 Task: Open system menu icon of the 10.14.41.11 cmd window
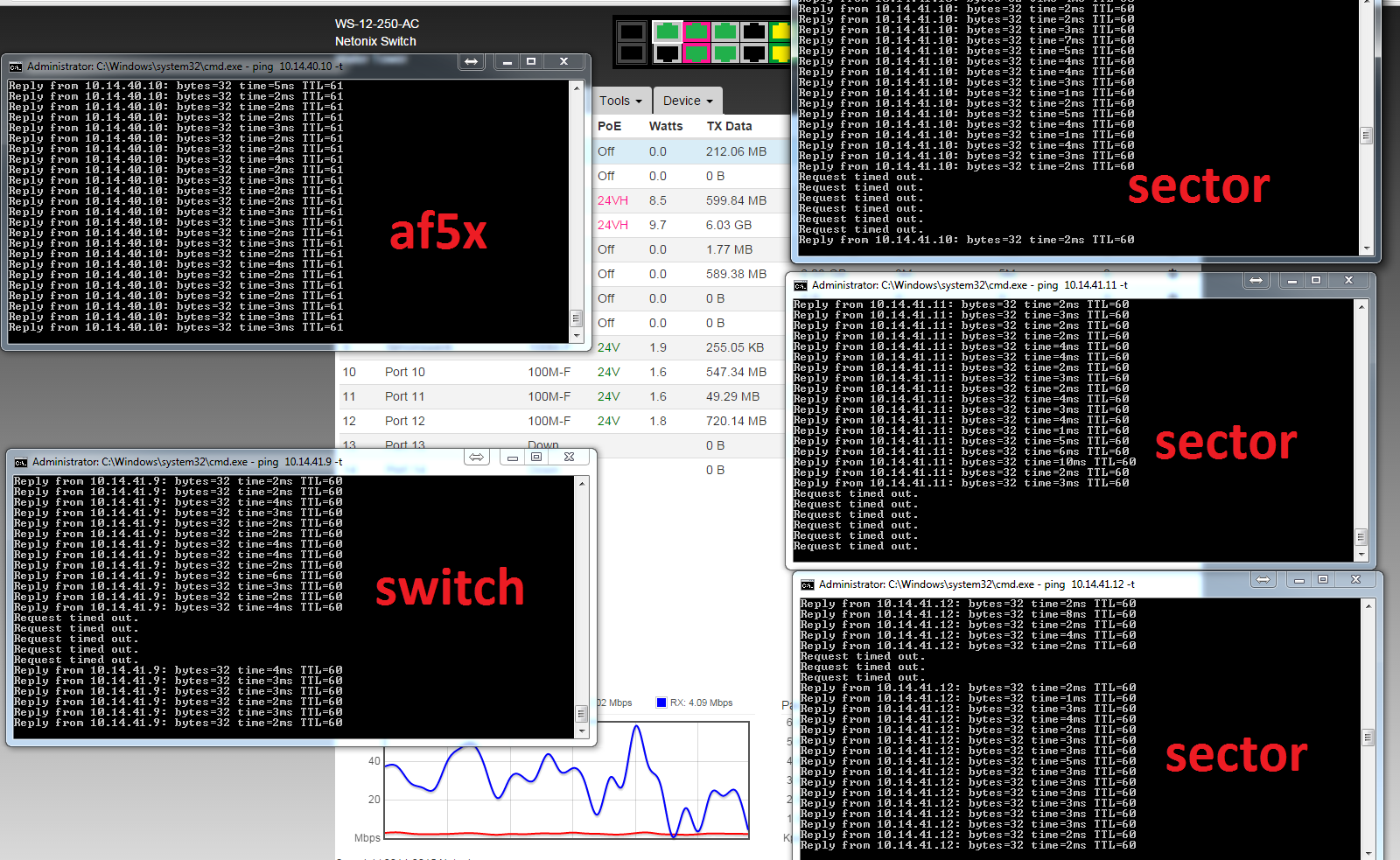coord(801,285)
